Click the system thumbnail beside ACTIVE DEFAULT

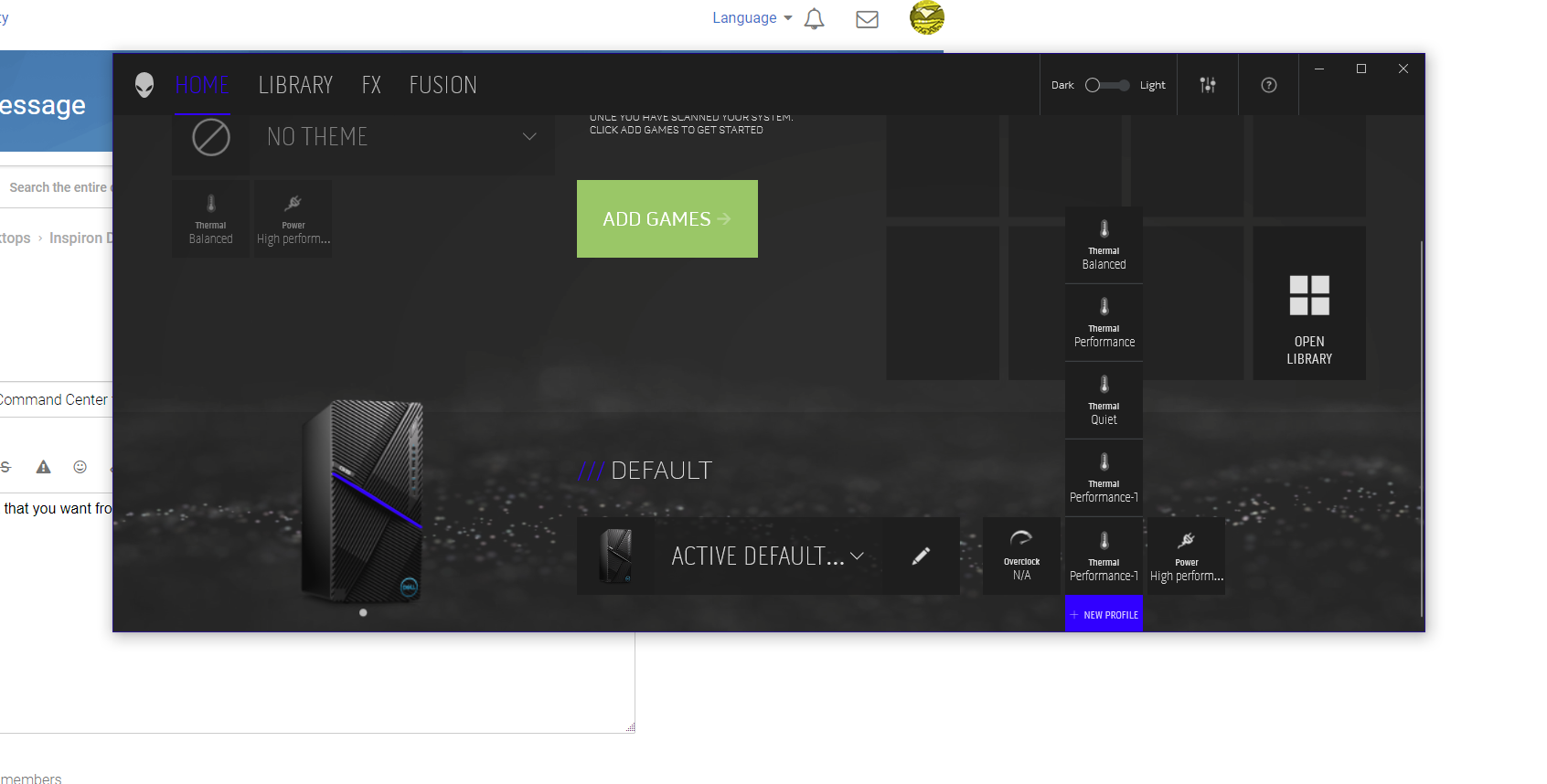[x=616, y=556]
